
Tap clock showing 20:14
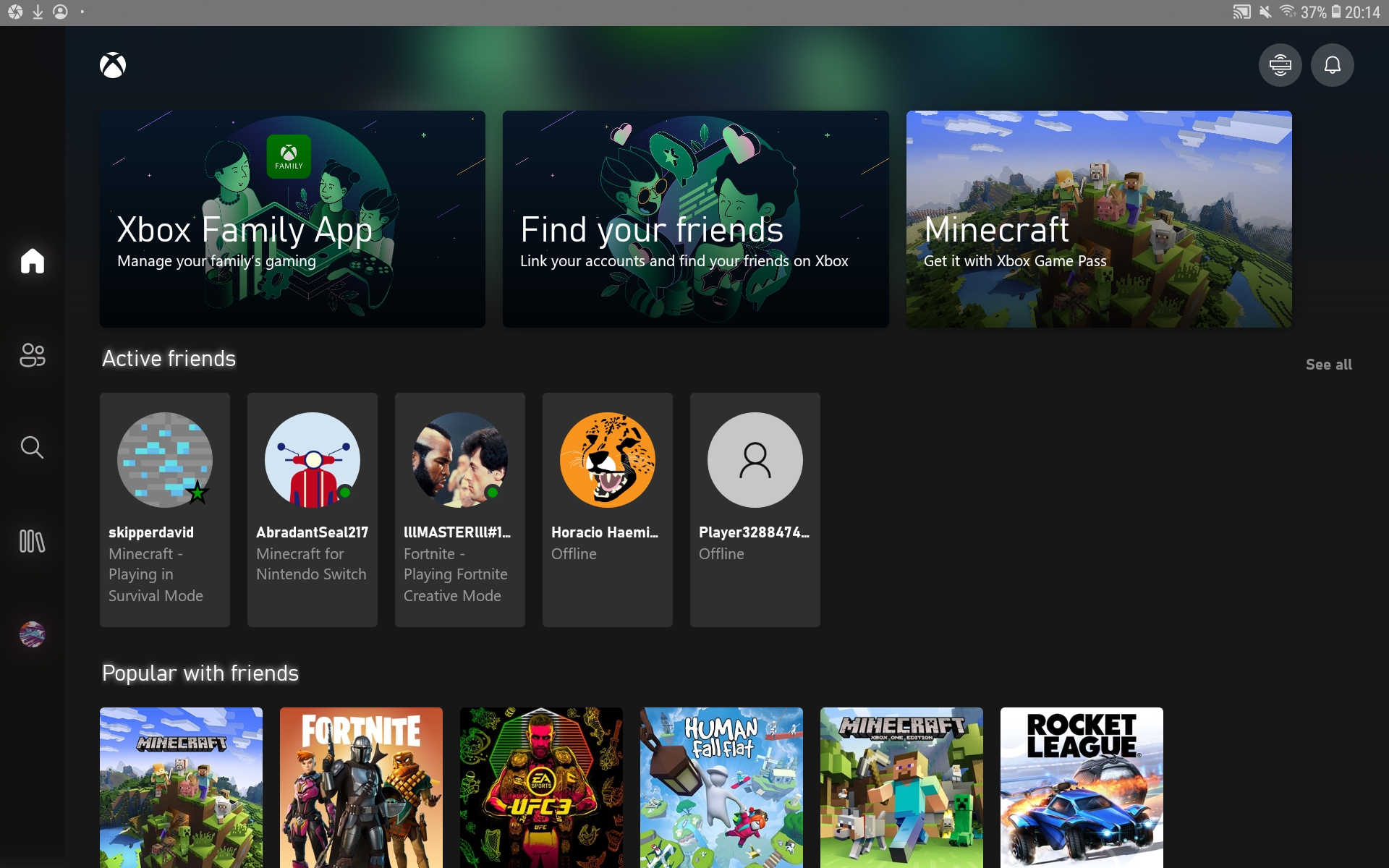pos(1362,12)
